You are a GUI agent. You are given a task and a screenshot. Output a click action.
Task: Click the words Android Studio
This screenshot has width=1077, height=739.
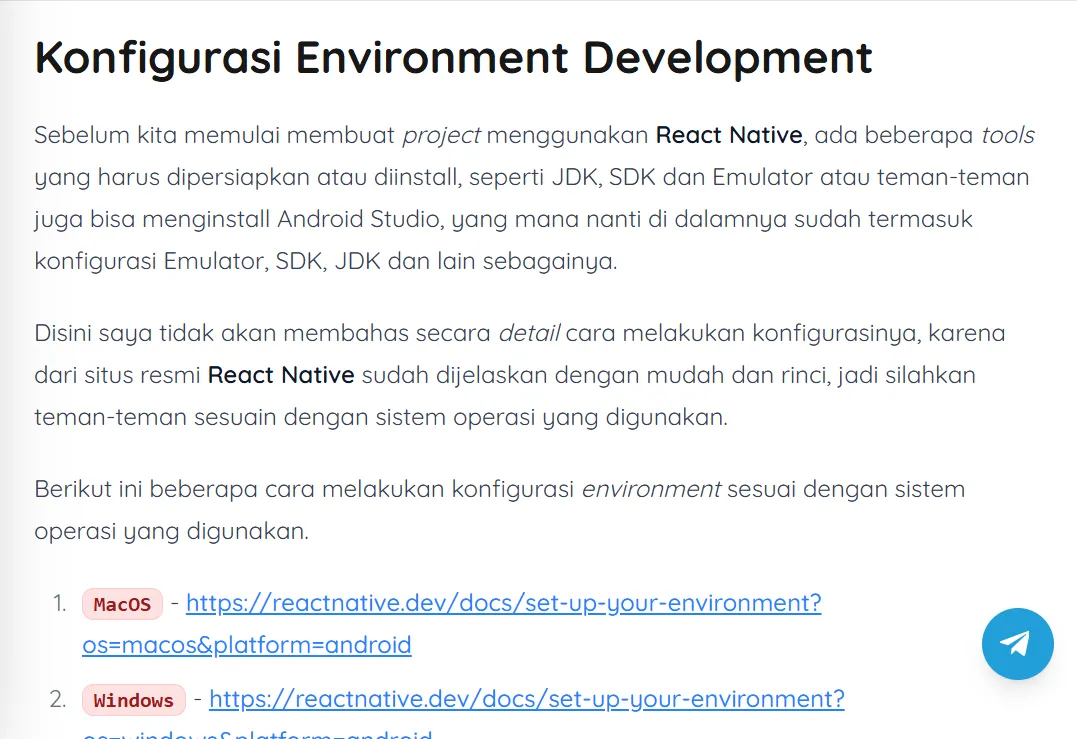pos(358,219)
